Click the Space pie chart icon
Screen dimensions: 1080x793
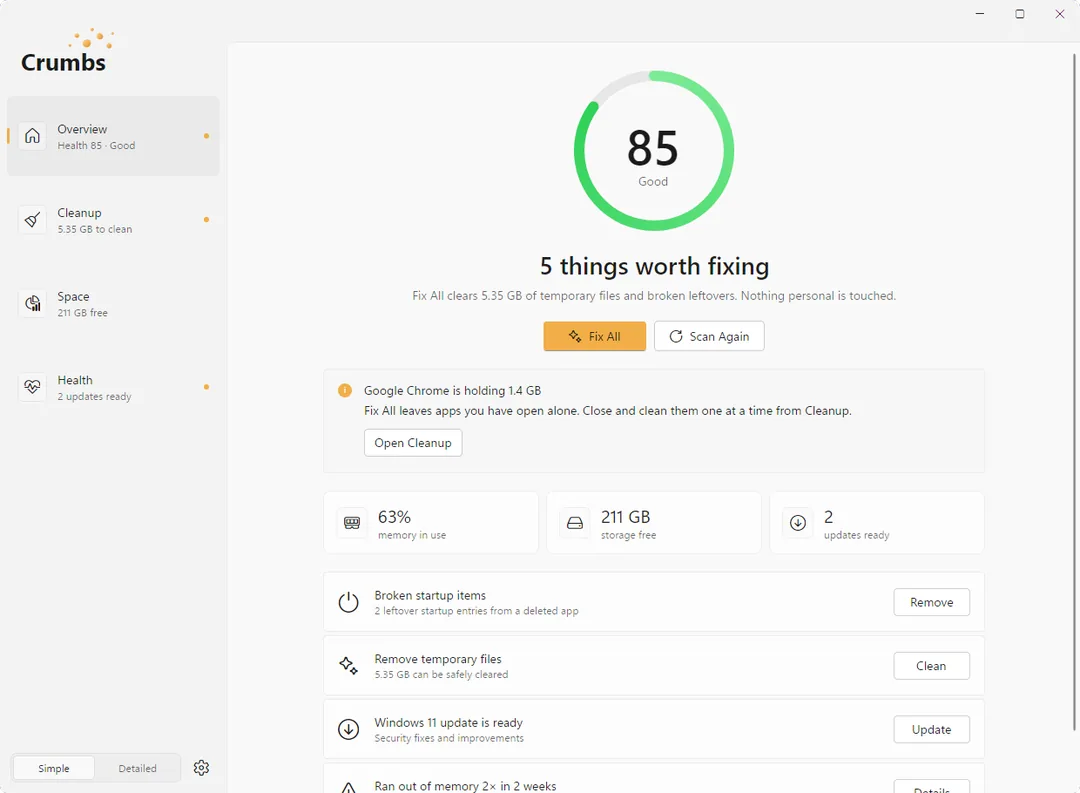point(32,303)
